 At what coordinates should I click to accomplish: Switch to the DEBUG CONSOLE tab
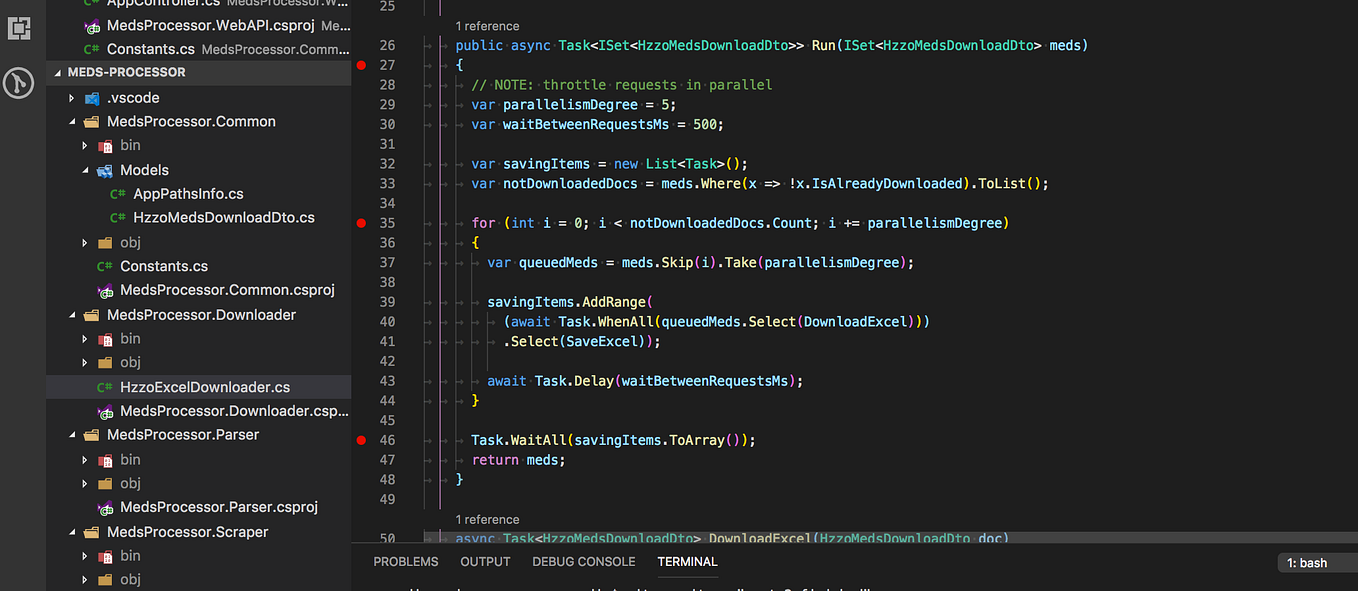[x=583, y=562]
